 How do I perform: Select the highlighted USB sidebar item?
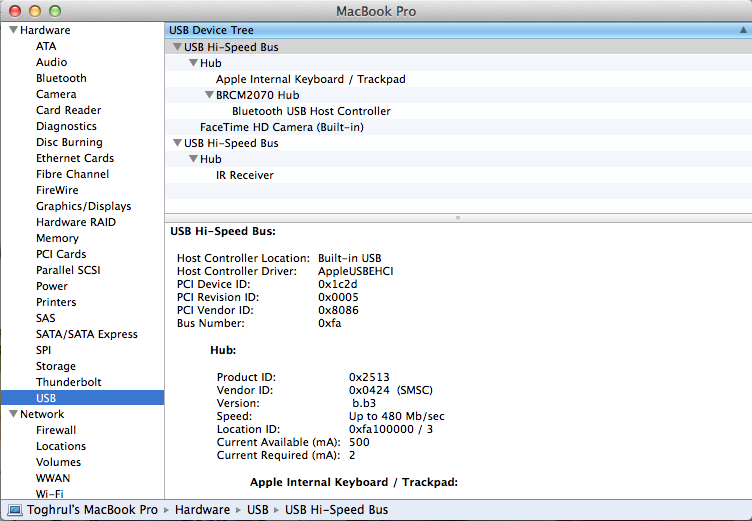point(82,398)
